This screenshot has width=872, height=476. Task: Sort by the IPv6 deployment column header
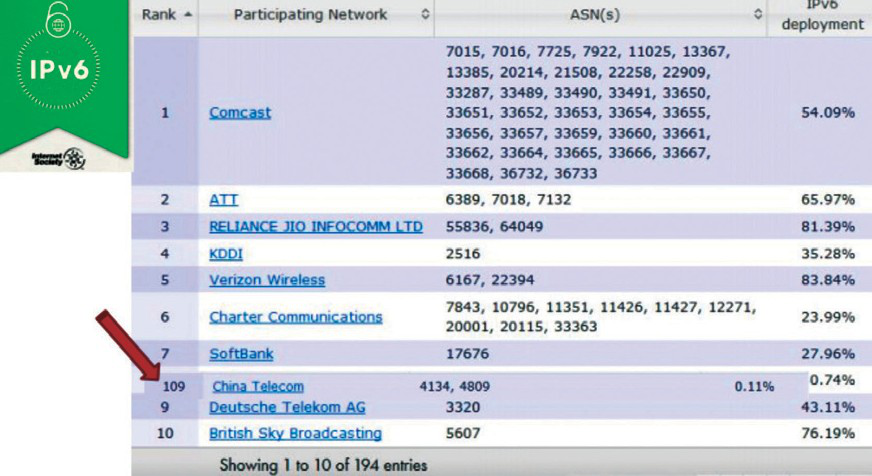pyautogui.click(x=820, y=17)
